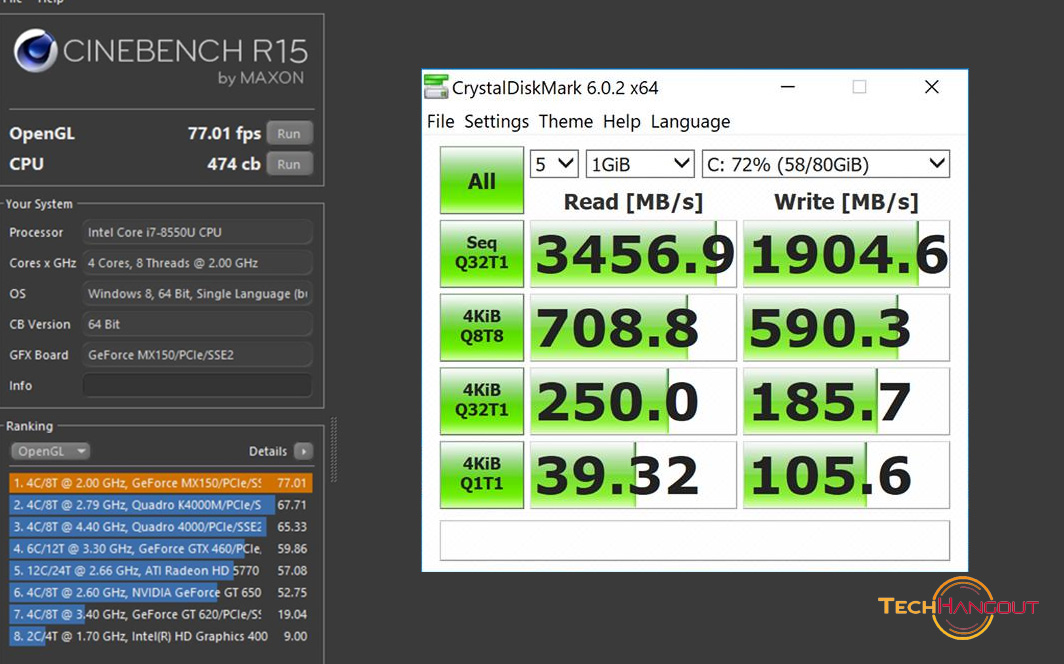Run the OpenGL benchmark in Cinebench
Viewport: 1064px width, 664px height.
(289, 134)
